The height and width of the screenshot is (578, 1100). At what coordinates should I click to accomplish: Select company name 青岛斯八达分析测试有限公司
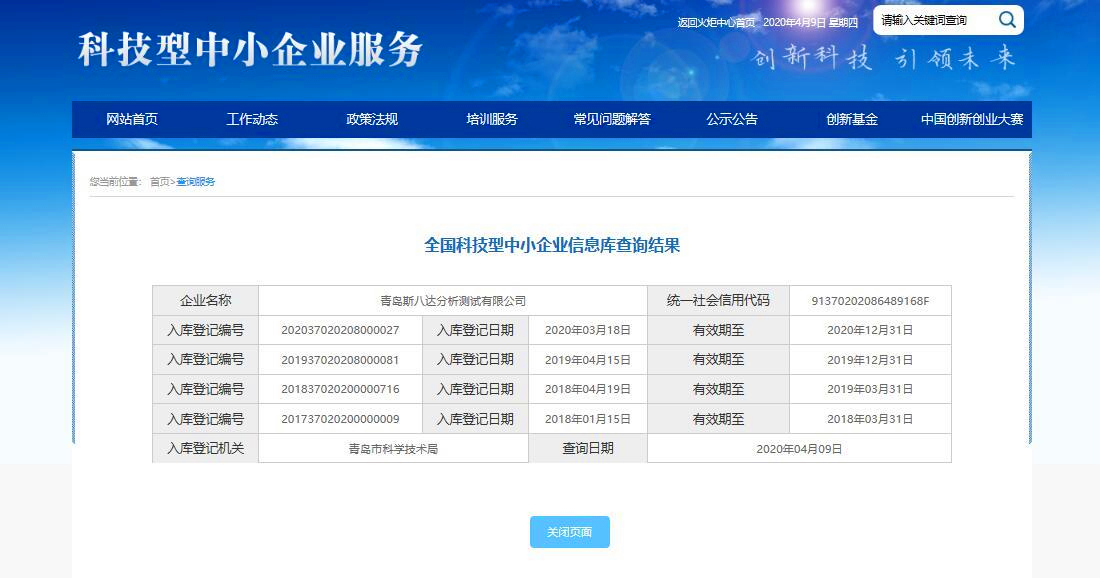pyautogui.click(x=453, y=301)
